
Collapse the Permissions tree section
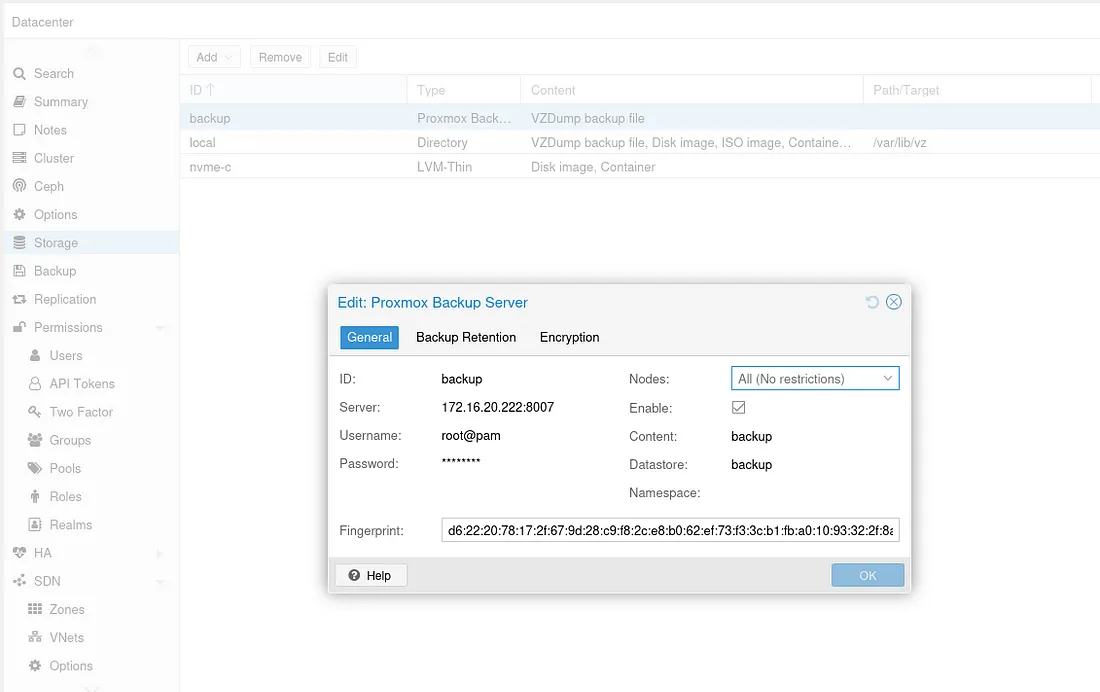click(x=159, y=328)
